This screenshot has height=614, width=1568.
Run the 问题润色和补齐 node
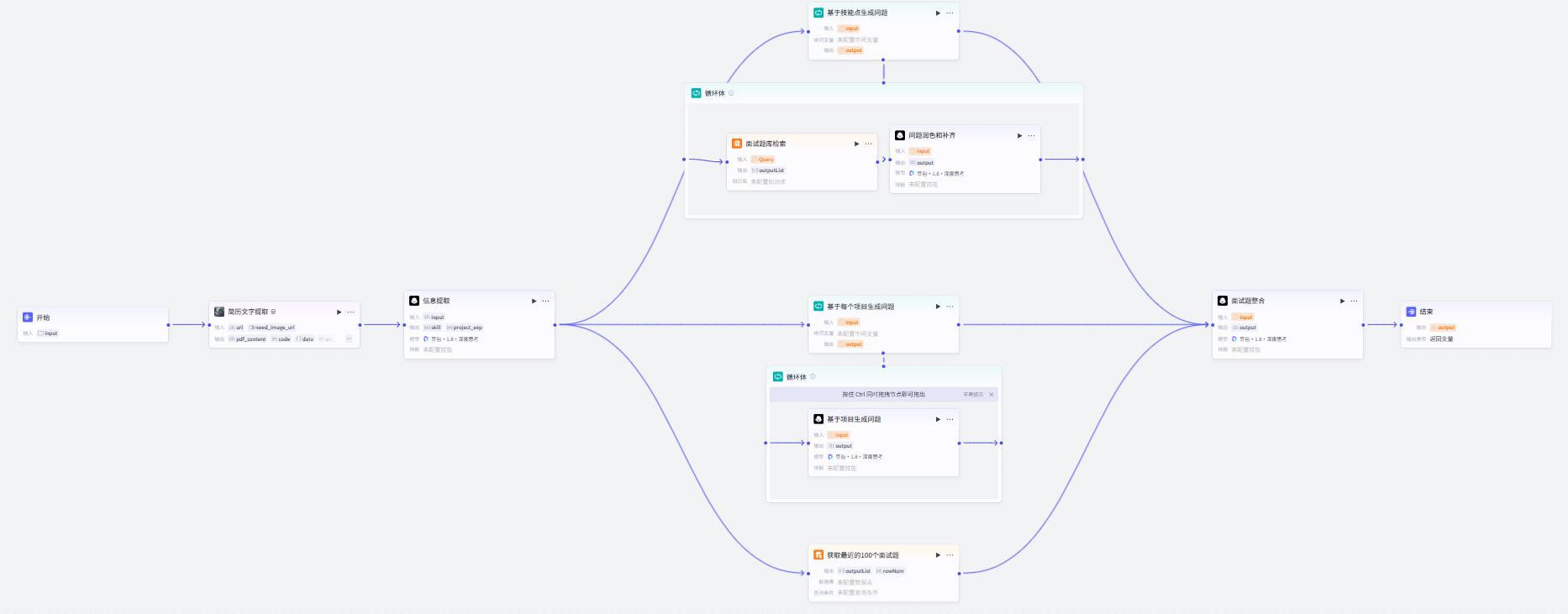tap(1019, 135)
